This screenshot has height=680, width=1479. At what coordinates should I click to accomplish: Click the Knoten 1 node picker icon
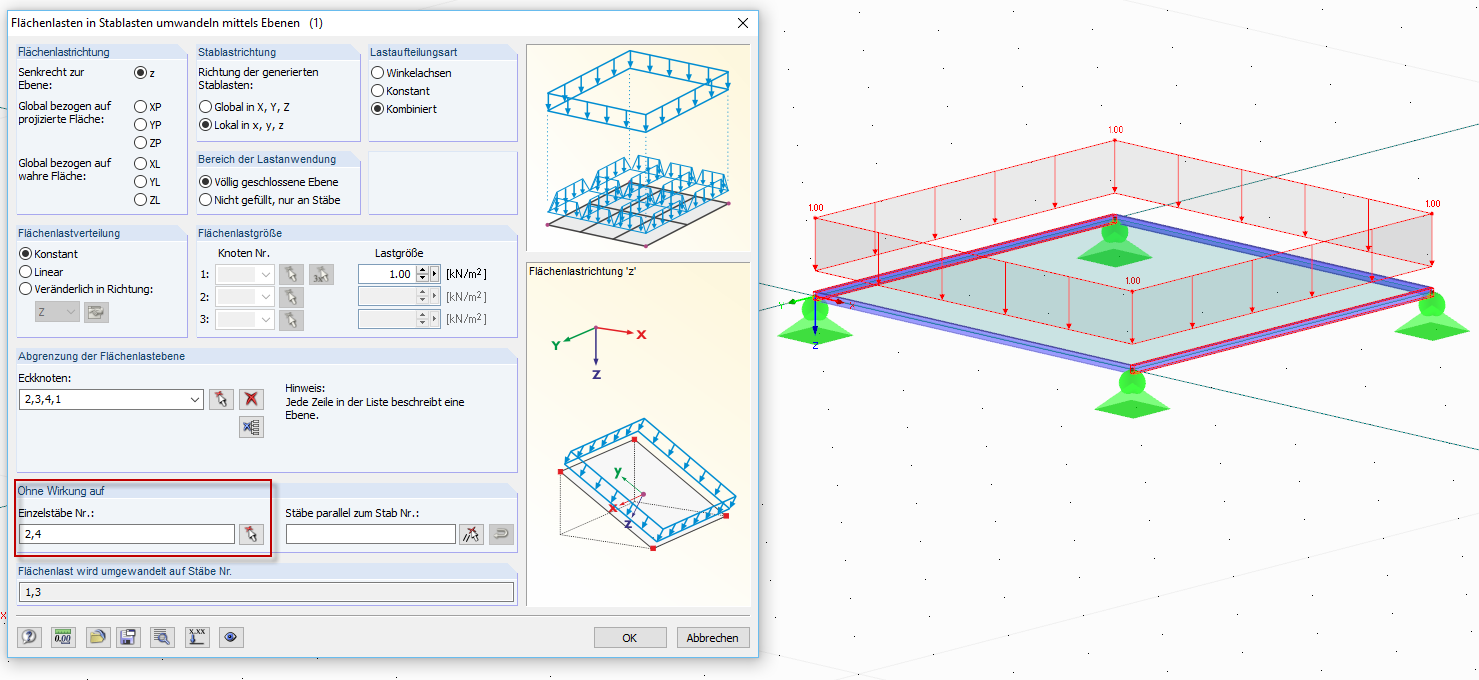tap(290, 274)
